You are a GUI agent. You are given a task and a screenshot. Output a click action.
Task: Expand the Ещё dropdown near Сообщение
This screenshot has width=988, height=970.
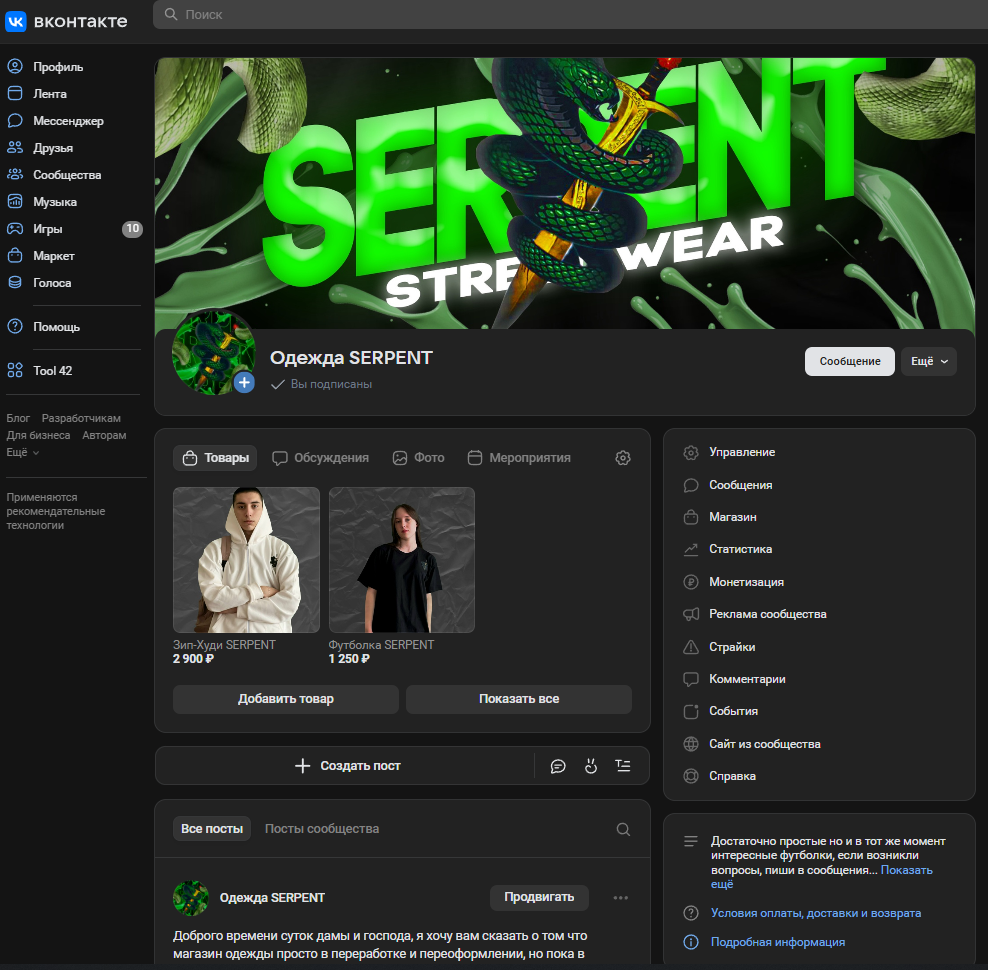(x=929, y=361)
